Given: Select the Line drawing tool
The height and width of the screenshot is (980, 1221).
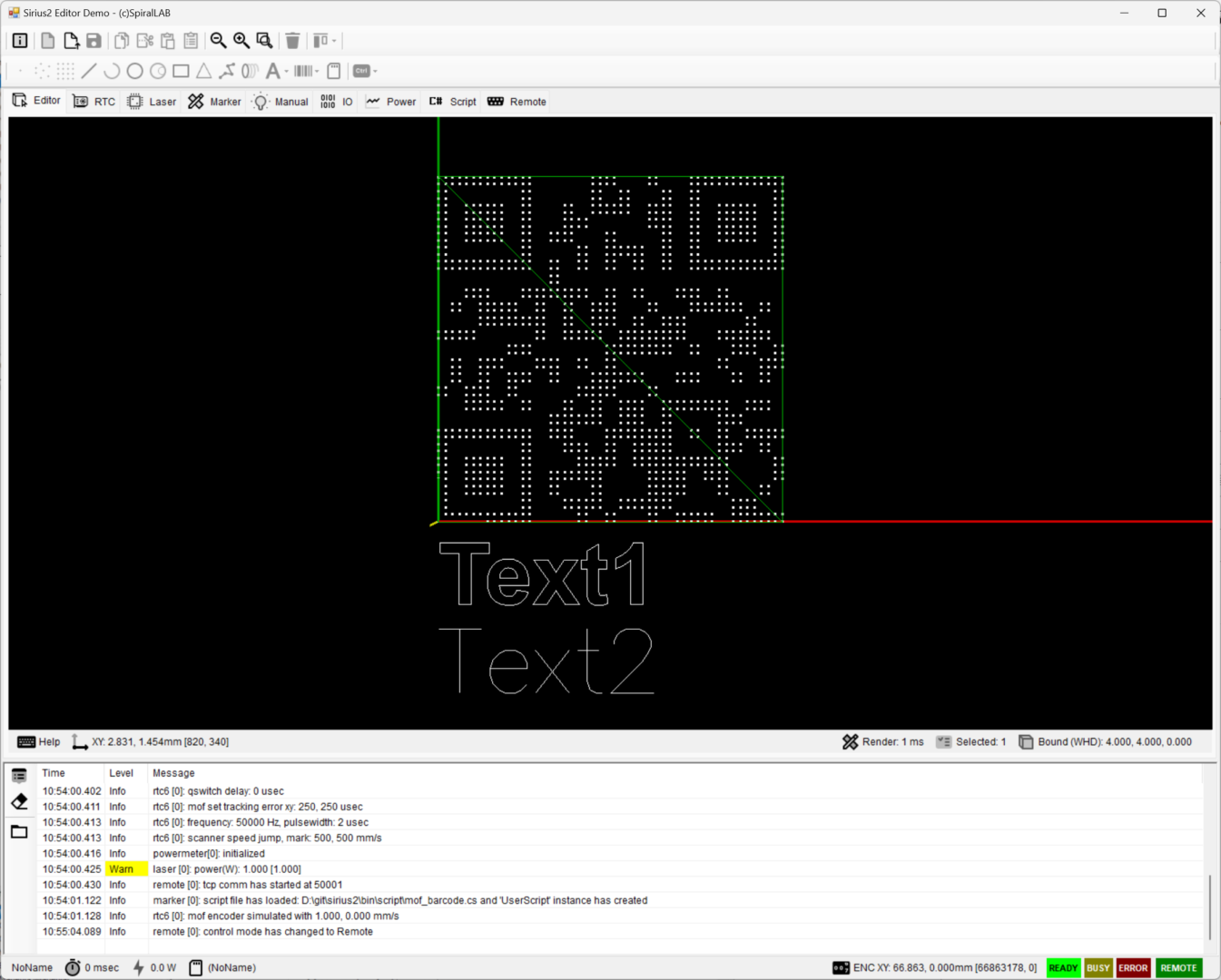Looking at the screenshot, I should pos(89,71).
